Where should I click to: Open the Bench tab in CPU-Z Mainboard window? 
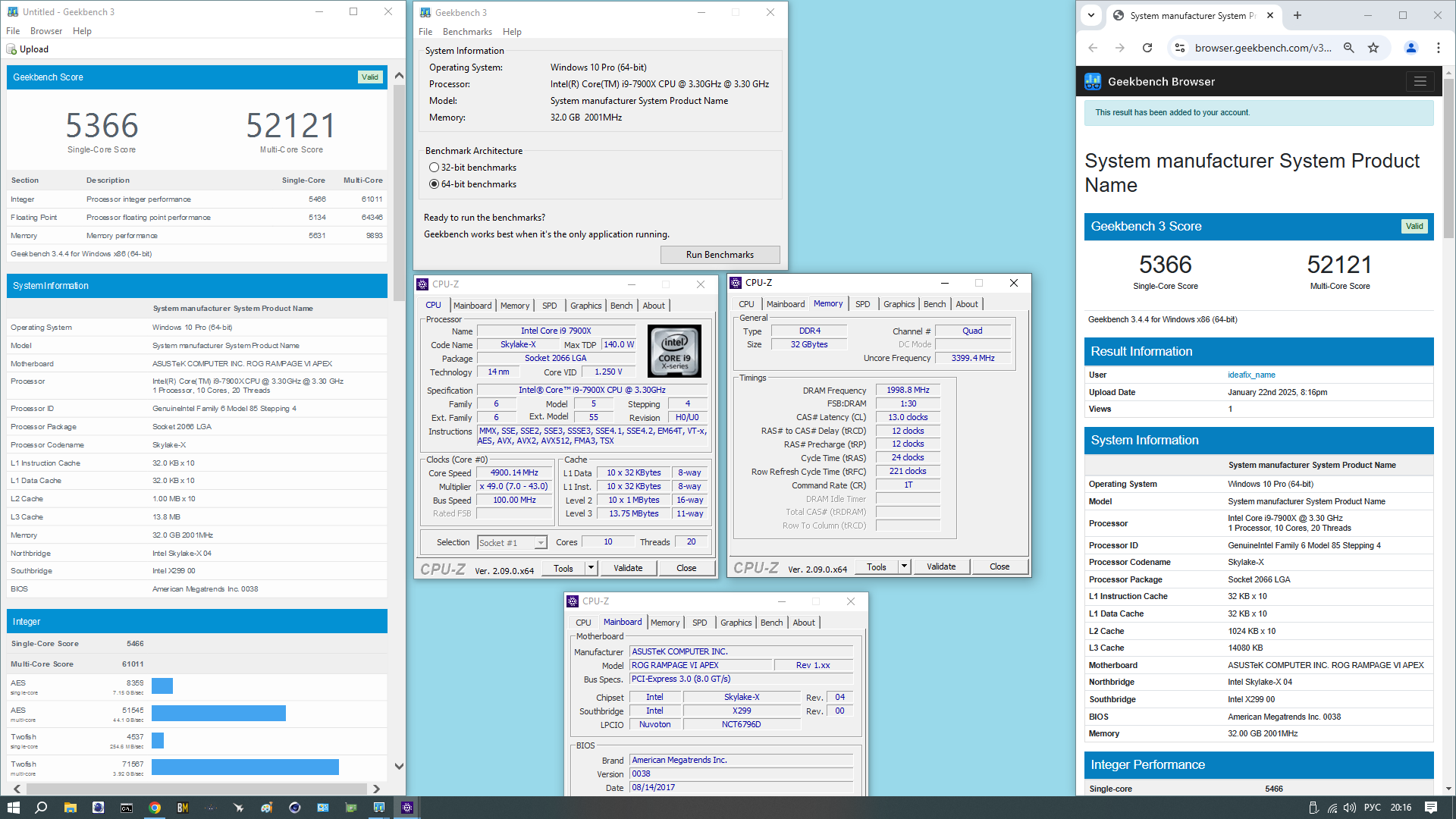(x=771, y=623)
